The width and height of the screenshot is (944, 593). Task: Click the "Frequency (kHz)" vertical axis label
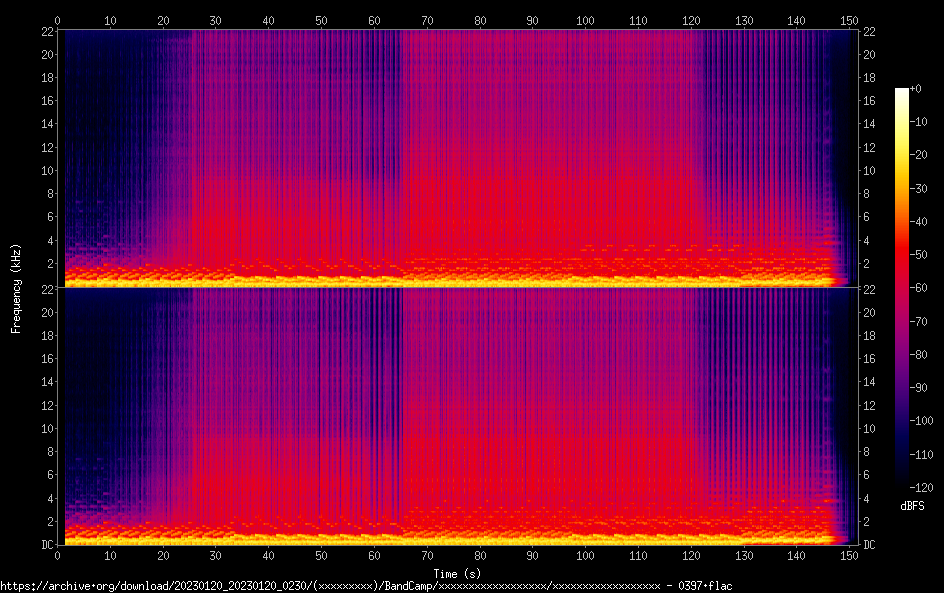tap(16, 288)
